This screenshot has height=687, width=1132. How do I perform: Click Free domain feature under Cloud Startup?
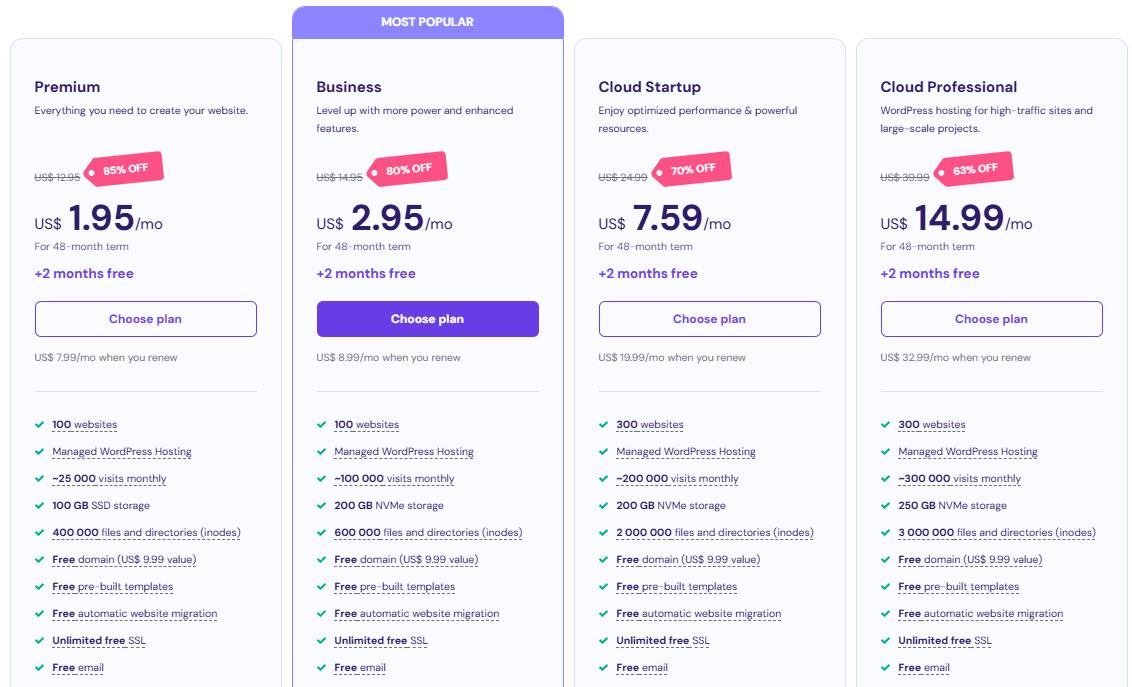(688, 560)
